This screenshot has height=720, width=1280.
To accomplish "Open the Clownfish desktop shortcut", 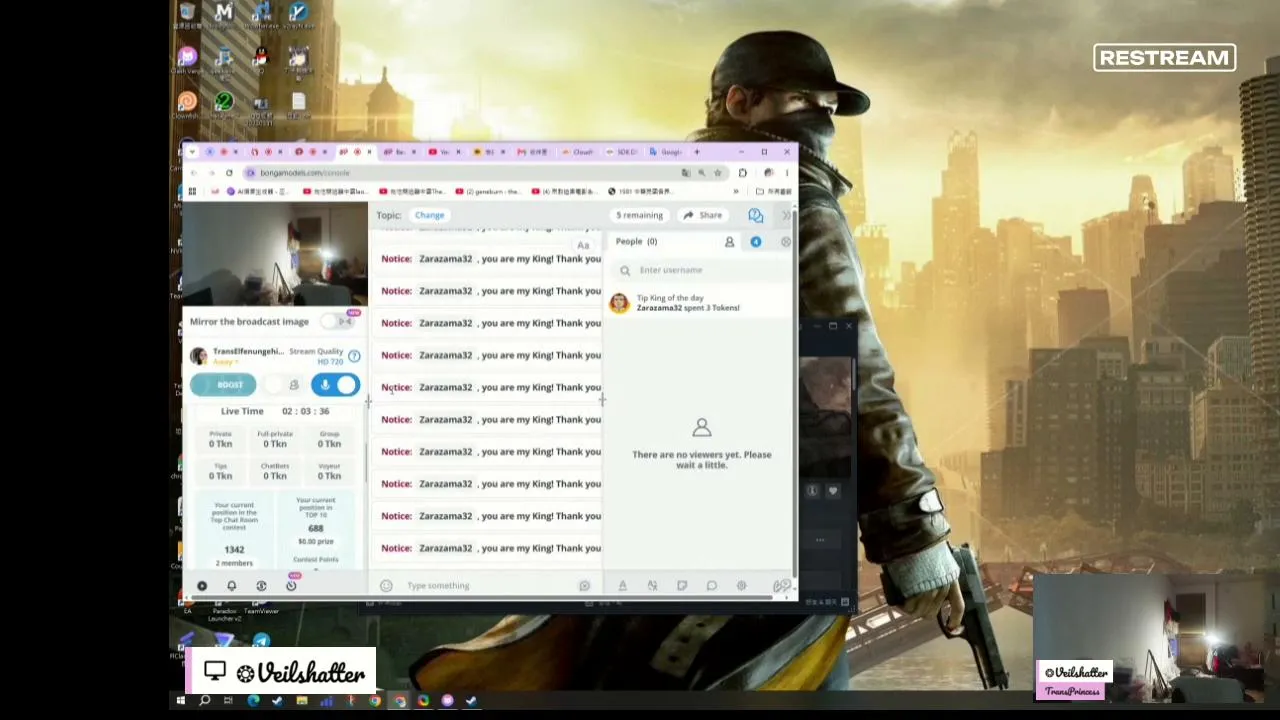I will (x=187, y=105).
